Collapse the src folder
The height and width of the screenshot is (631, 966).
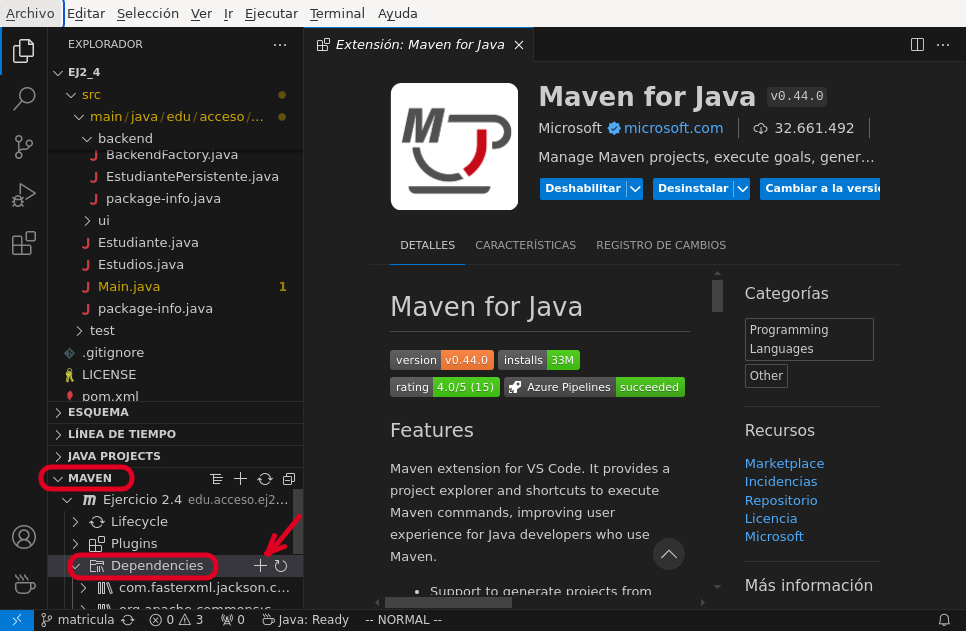point(71,95)
